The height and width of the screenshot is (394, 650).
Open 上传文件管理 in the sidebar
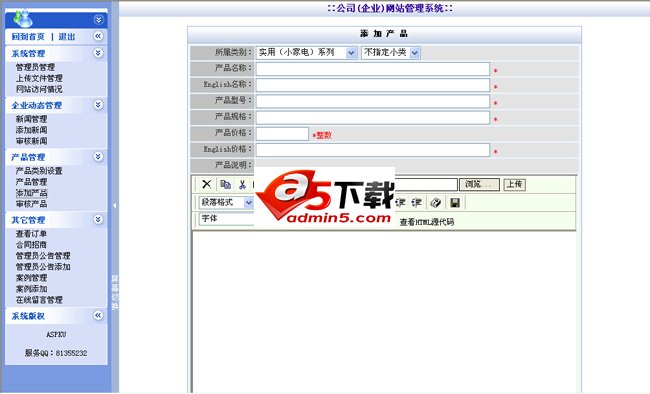pyautogui.click(x=39, y=78)
